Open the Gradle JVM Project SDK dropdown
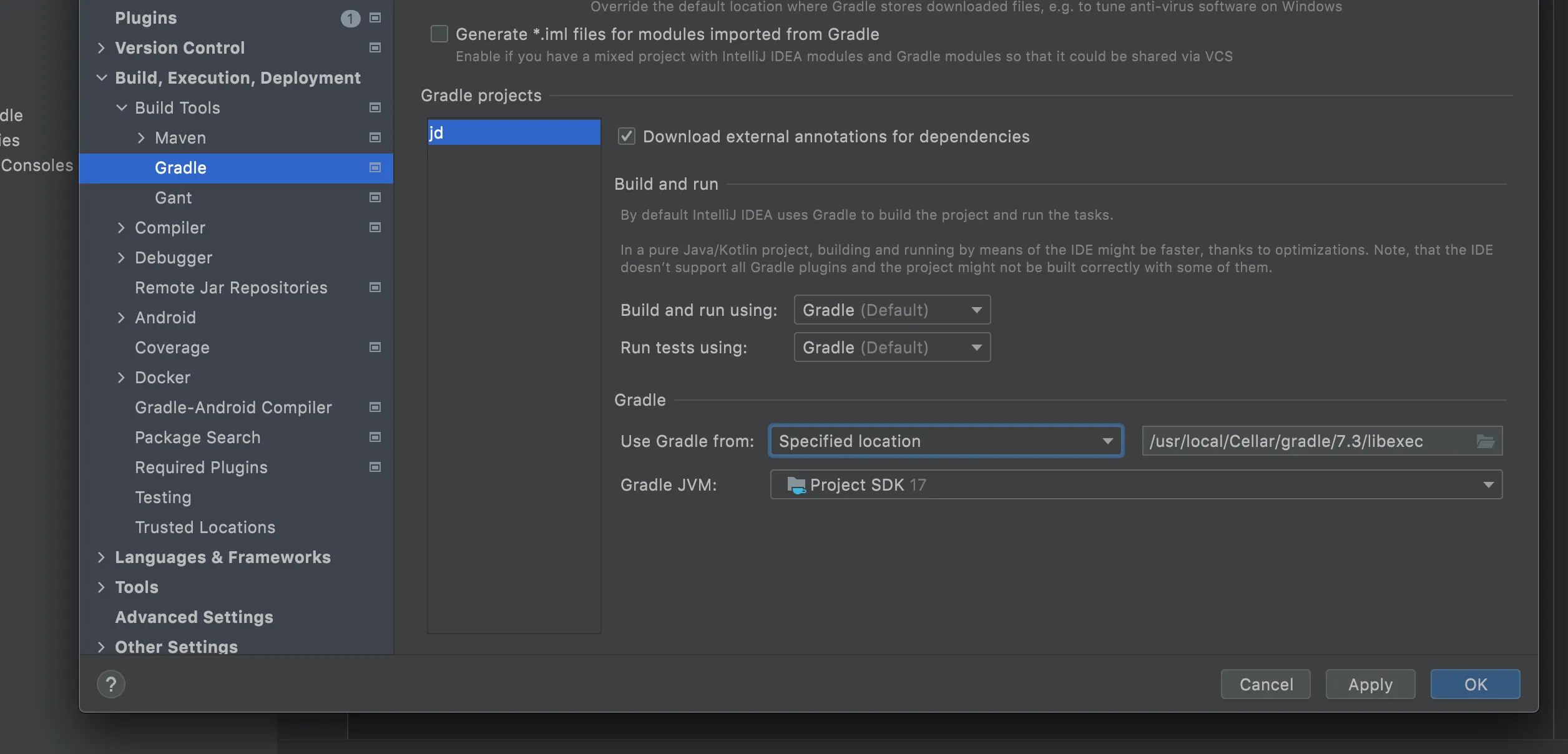This screenshot has width=1568, height=754. pyautogui.click(x=1135, y=485)
